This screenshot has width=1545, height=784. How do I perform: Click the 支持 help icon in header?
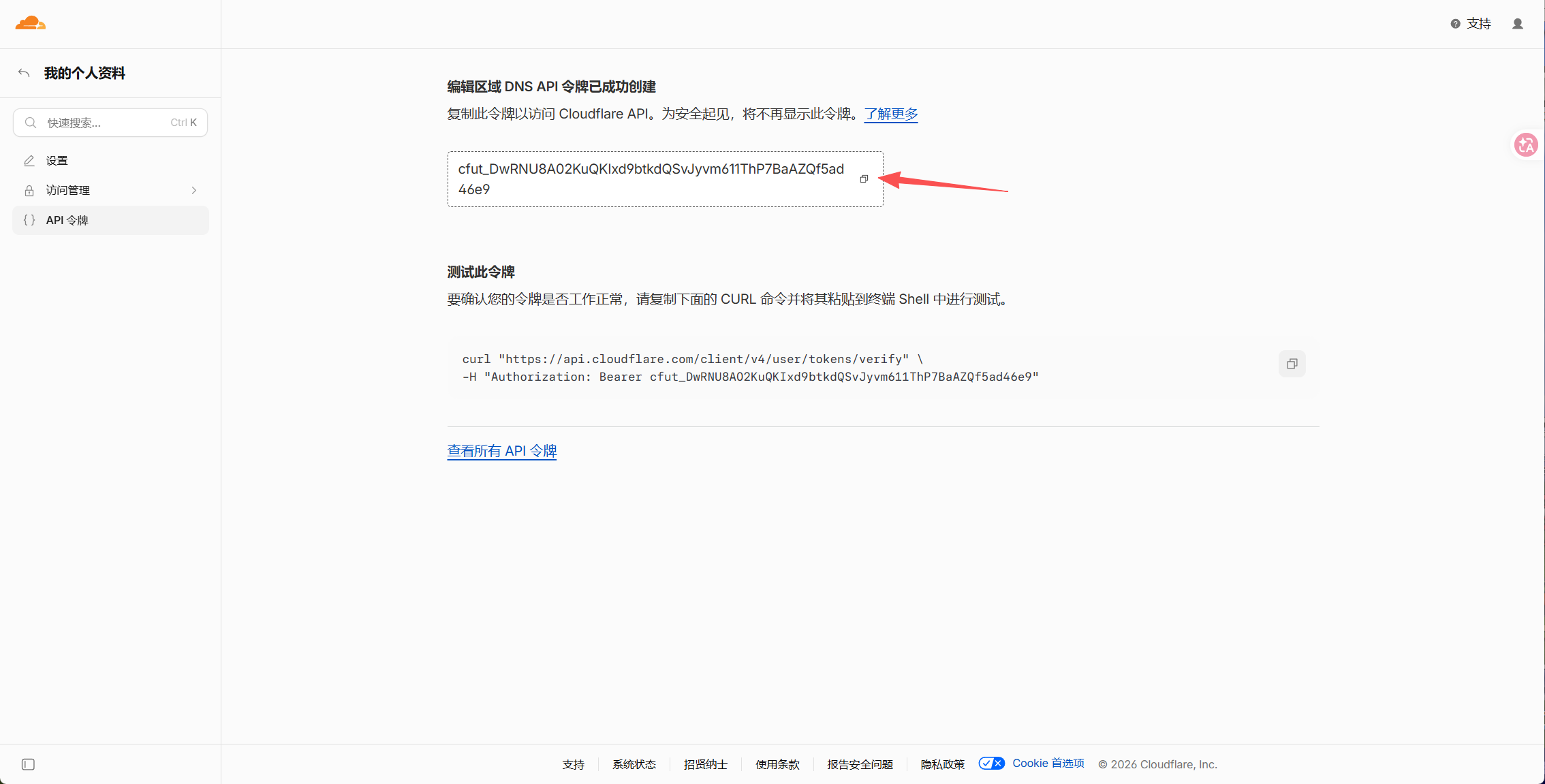pyautogui.click(x=1455, y=24)
